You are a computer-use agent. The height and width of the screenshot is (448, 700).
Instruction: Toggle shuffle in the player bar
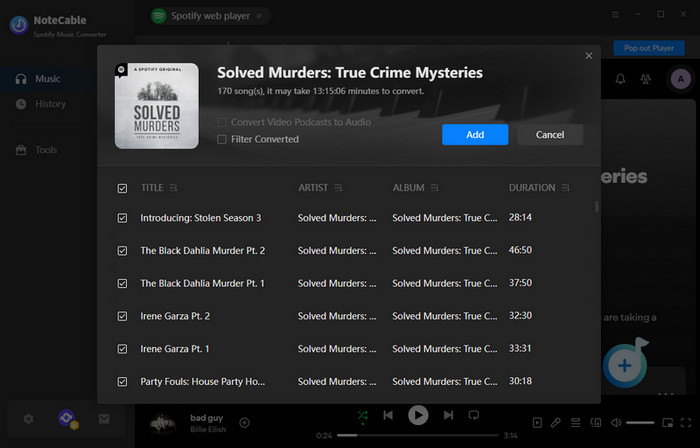pos(362,416)
